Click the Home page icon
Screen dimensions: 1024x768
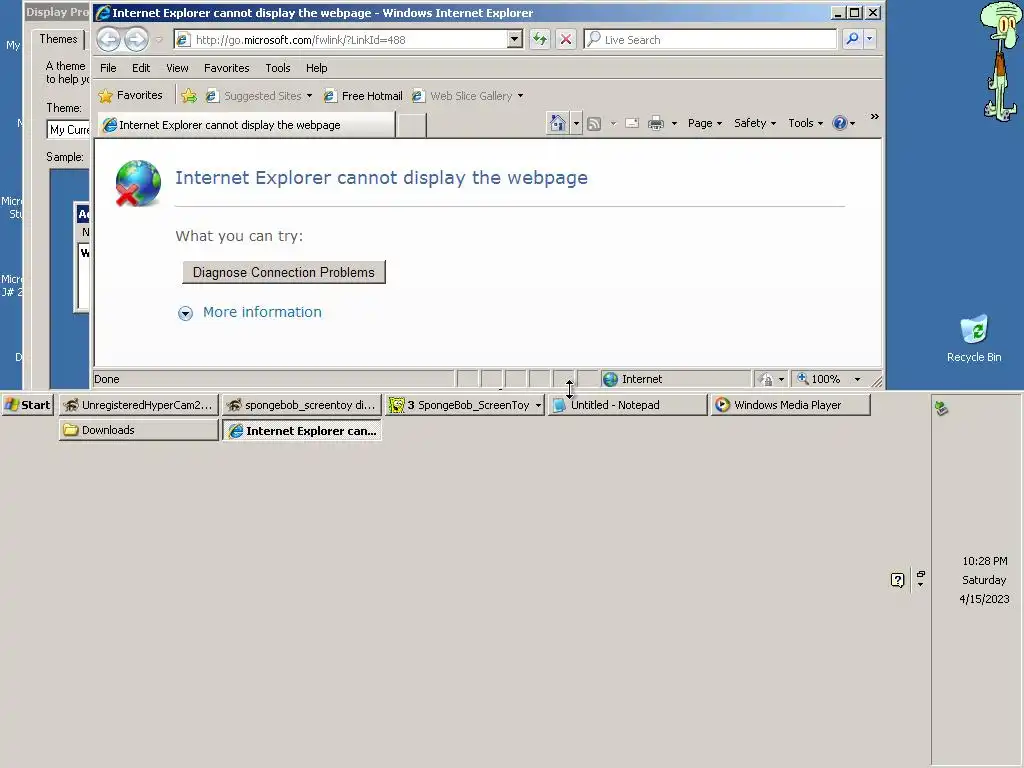pos(557,123)
